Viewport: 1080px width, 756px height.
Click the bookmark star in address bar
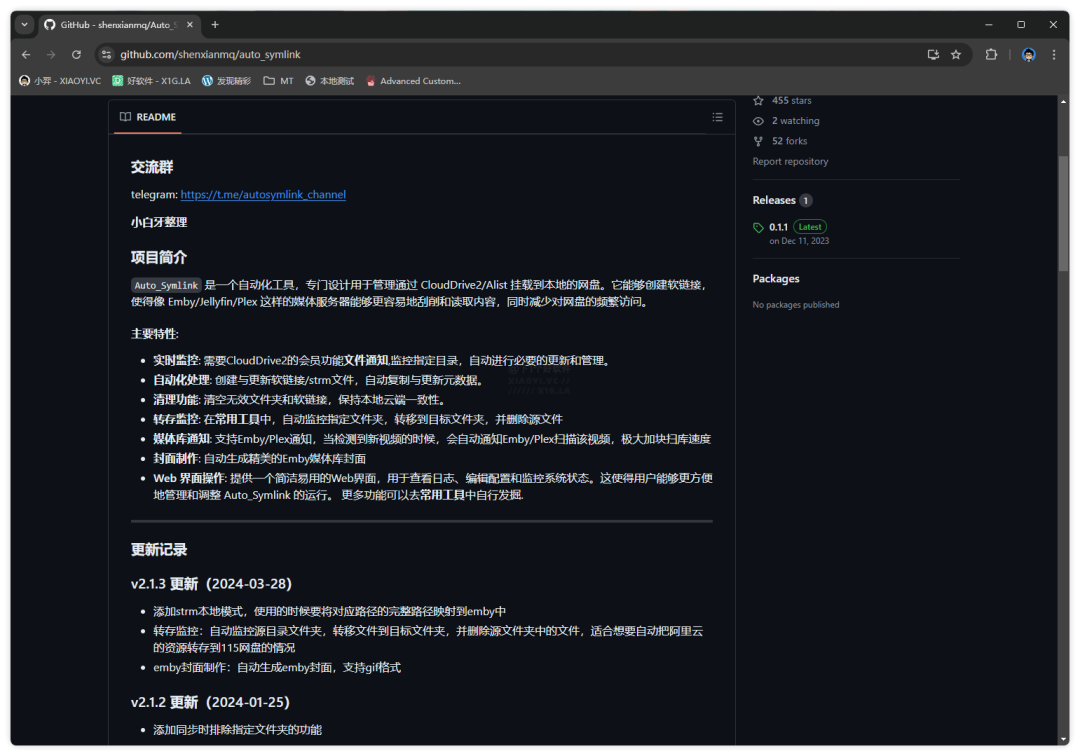tap(957, 55)
